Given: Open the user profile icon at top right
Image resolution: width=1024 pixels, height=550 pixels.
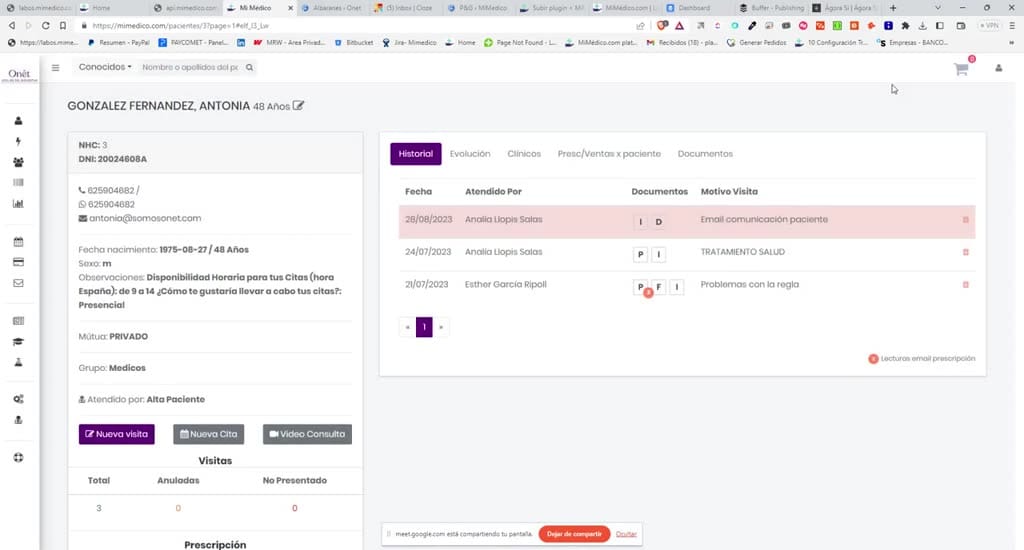Looking at the screenshot, I should pyautogui.click(x=999, y=68).
